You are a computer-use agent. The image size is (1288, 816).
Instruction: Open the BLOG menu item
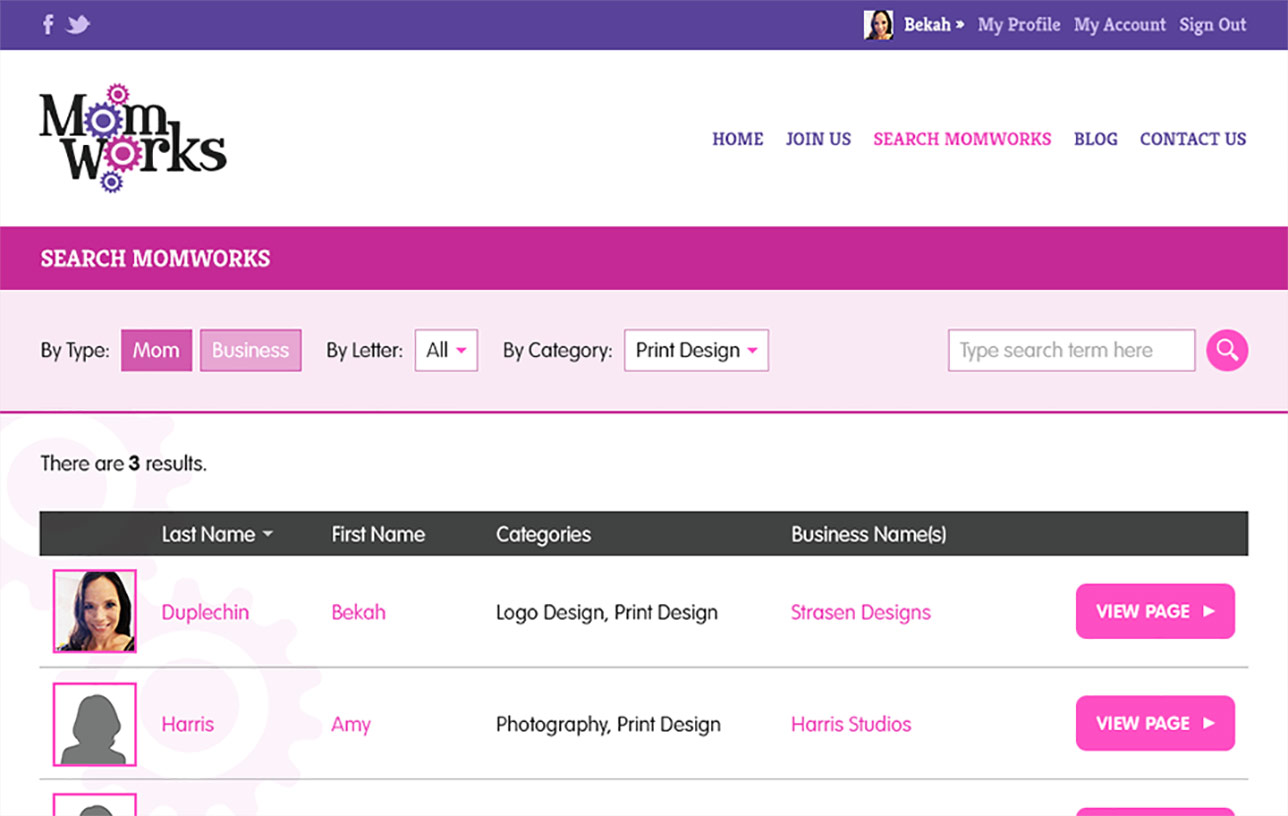[x=1096, y=139]
